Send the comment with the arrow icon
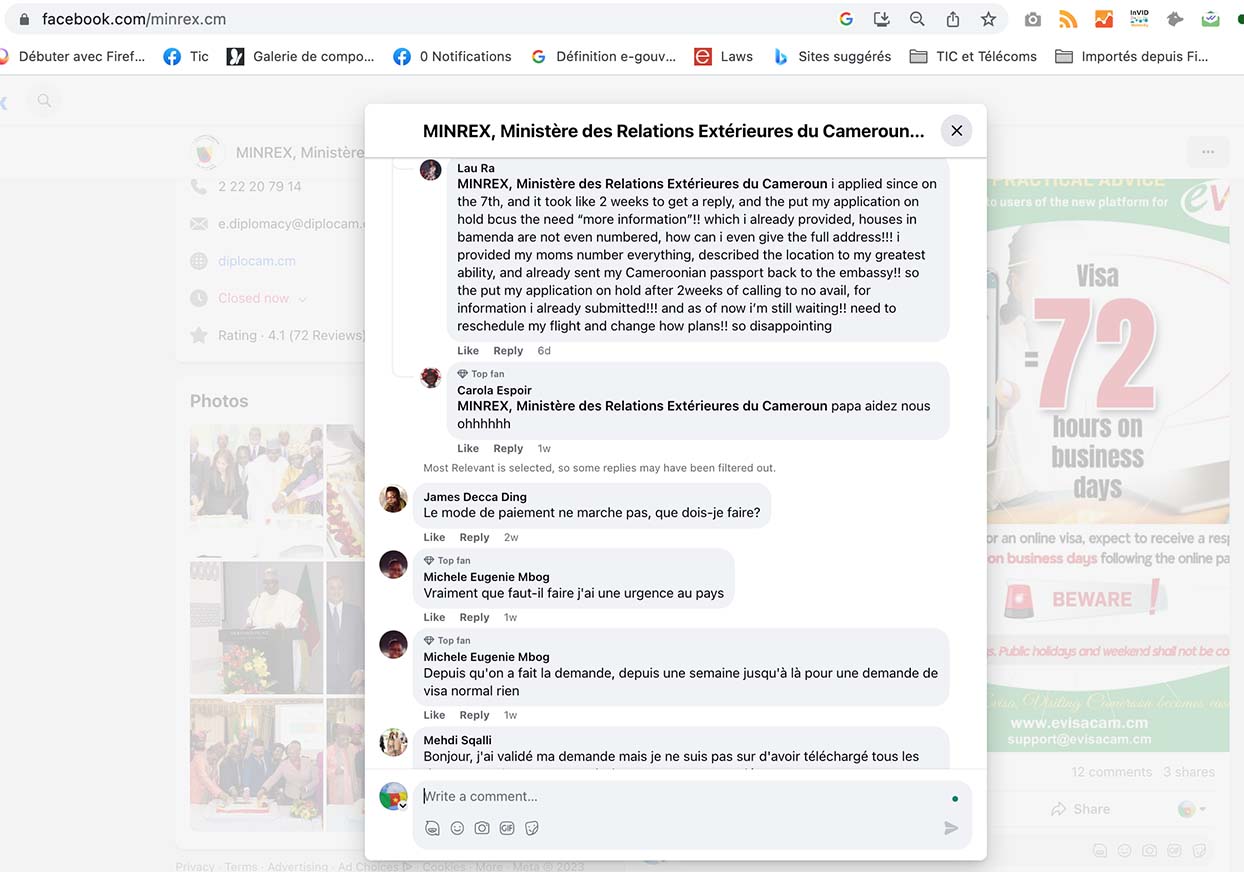This screenshot has height=872, width=1244. pos(951,828)
